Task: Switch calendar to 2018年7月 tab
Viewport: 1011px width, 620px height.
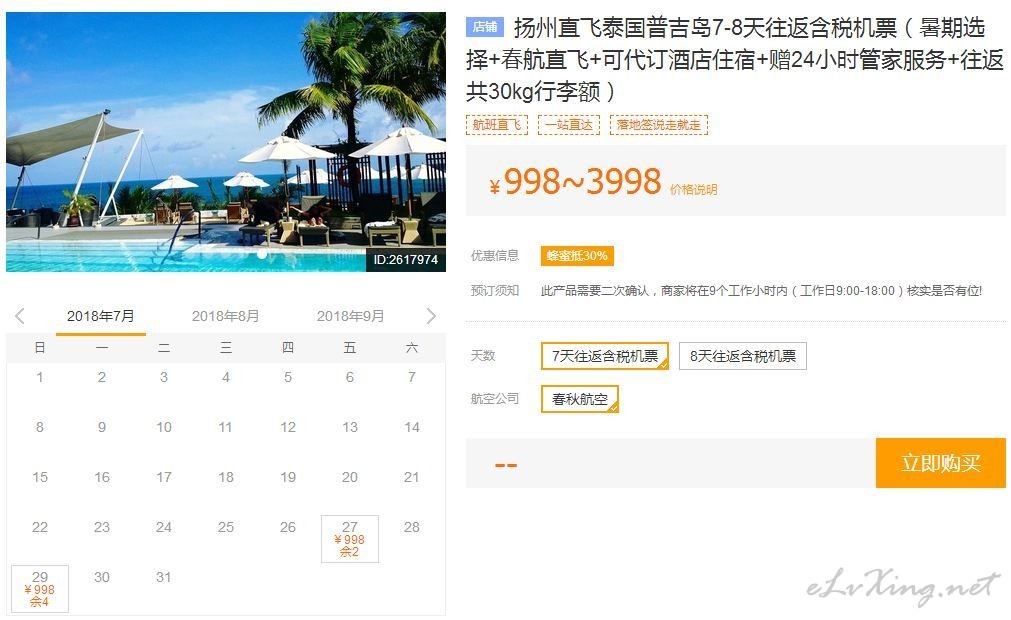Action: pos(101,316)
